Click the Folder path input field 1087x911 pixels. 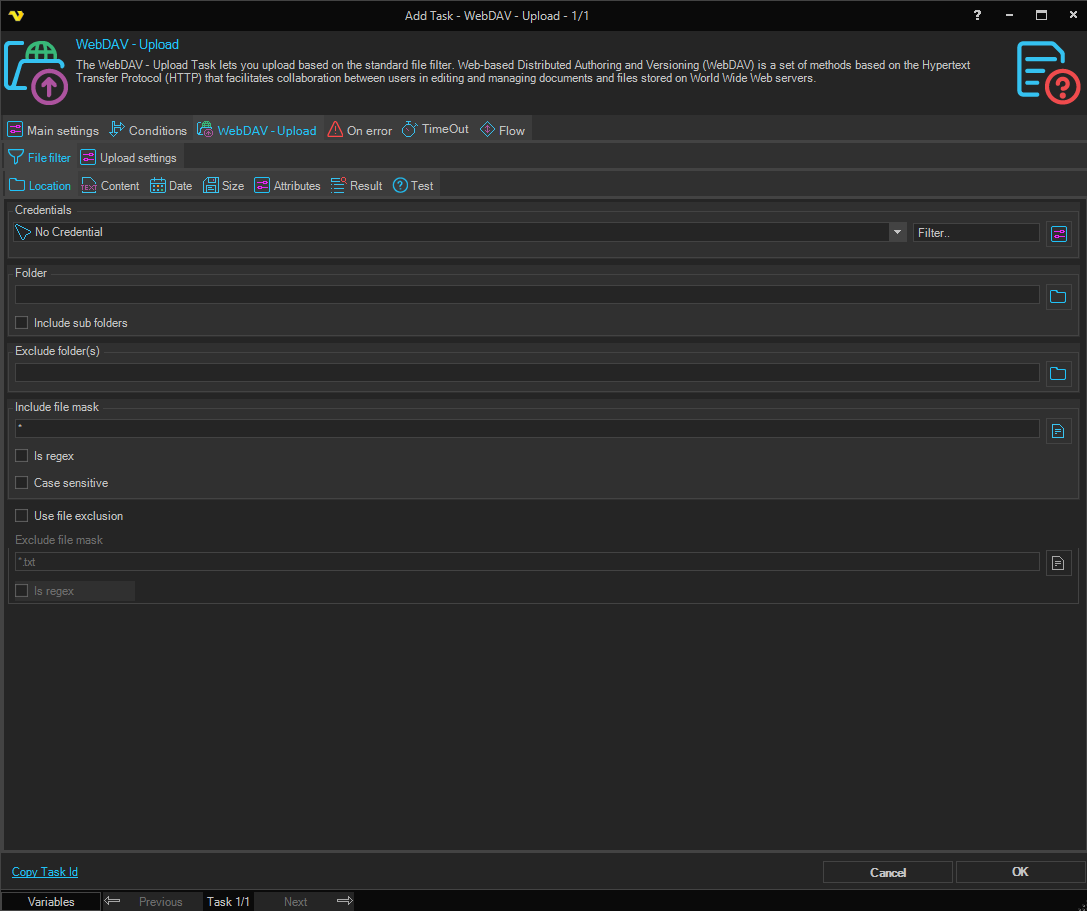tap(527, 295)
